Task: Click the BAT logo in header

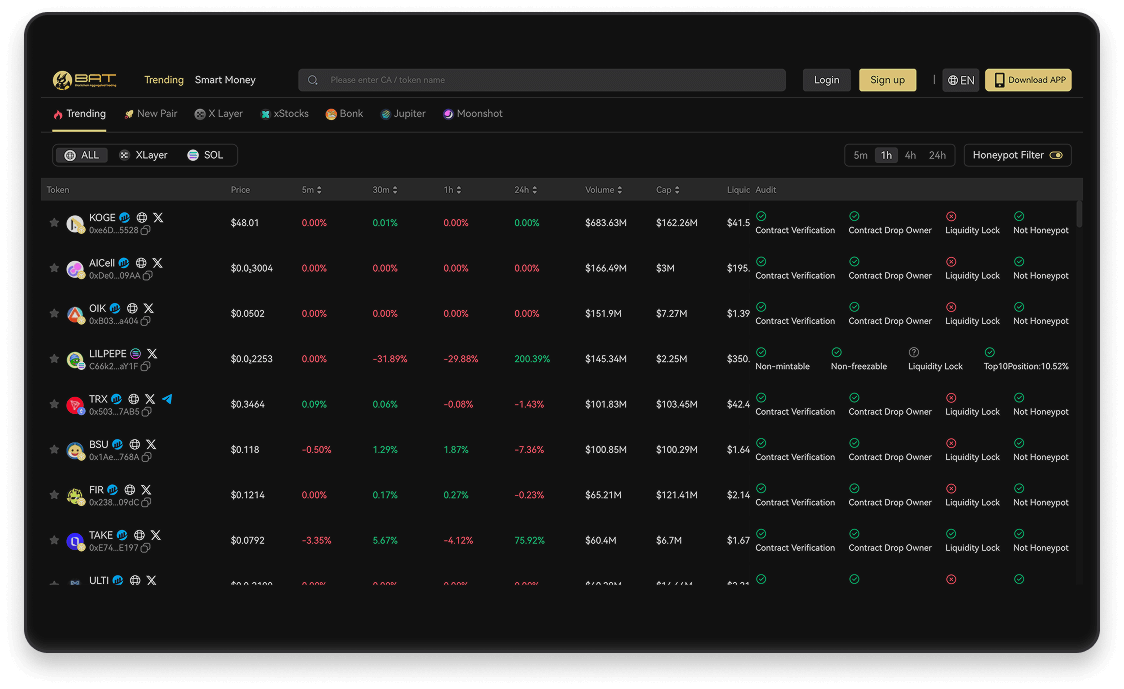Action: pyautogui.click(x=85, y=80)
